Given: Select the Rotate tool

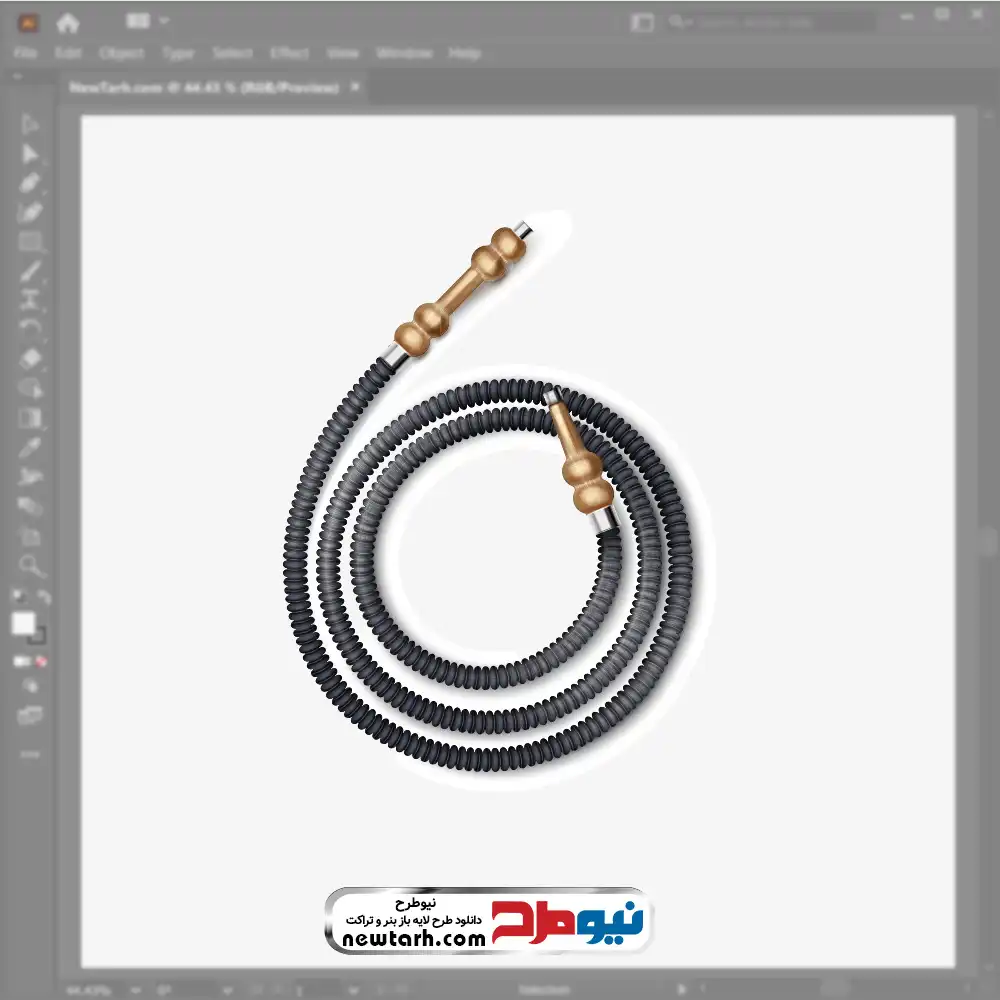Looking at the screenshot, I should 29,329.
